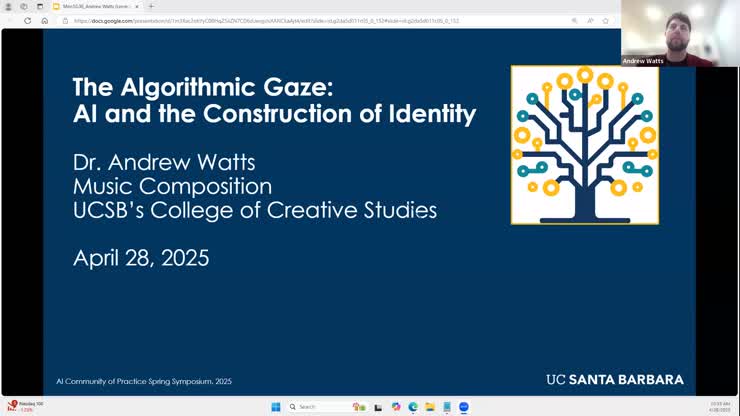Open the Edge workspaces icon
The height and width of the screenshot is (416, 740).
24,7
